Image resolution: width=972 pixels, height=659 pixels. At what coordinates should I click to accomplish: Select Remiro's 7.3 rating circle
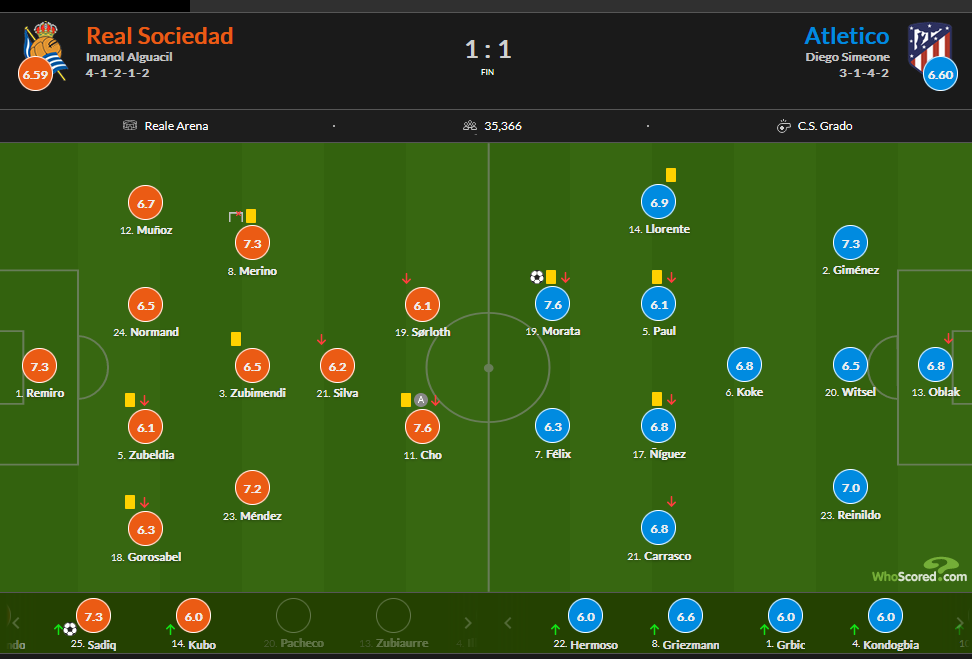point(40,366)
